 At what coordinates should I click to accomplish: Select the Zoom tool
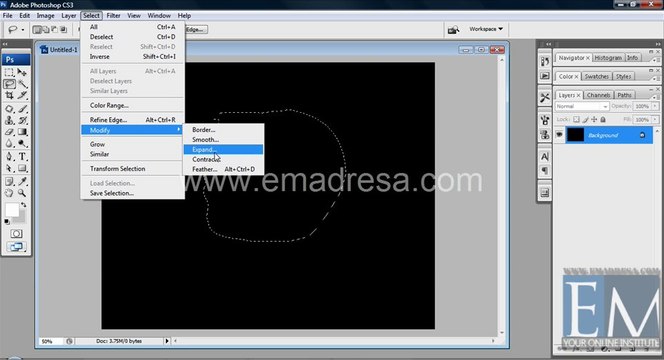[22, 194]
